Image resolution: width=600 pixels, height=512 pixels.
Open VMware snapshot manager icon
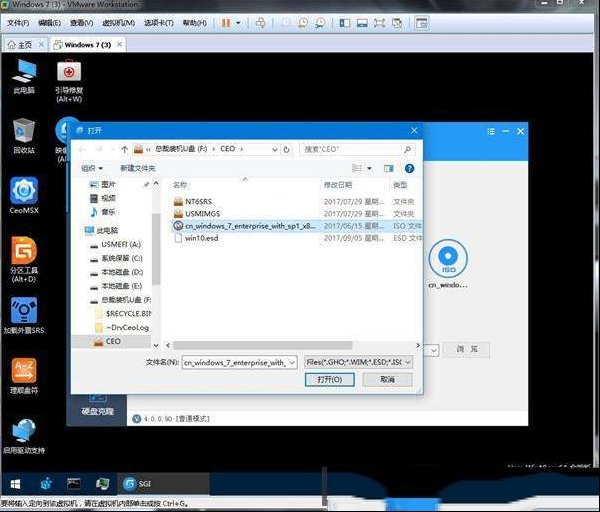pyautogui.click(x=320, y=23)
